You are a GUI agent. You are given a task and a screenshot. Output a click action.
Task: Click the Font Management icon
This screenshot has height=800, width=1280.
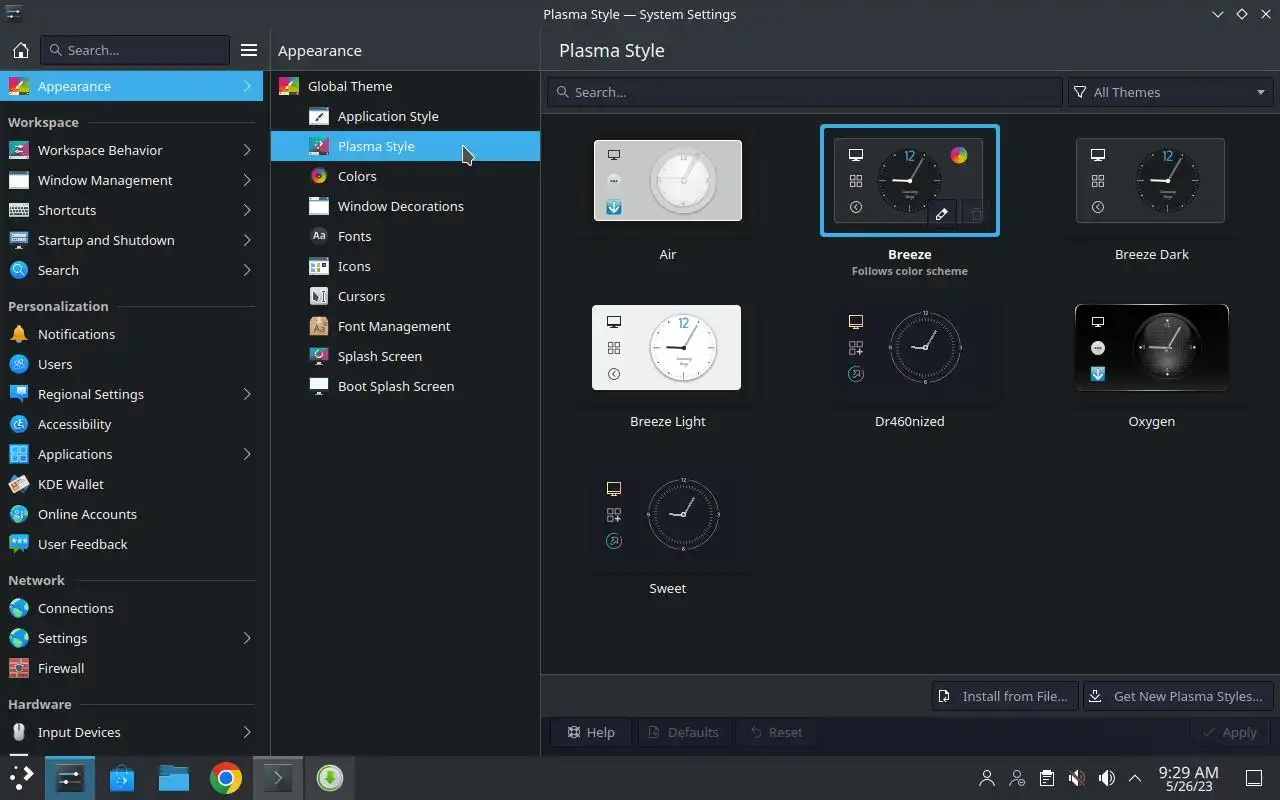[x=319, y=326]
